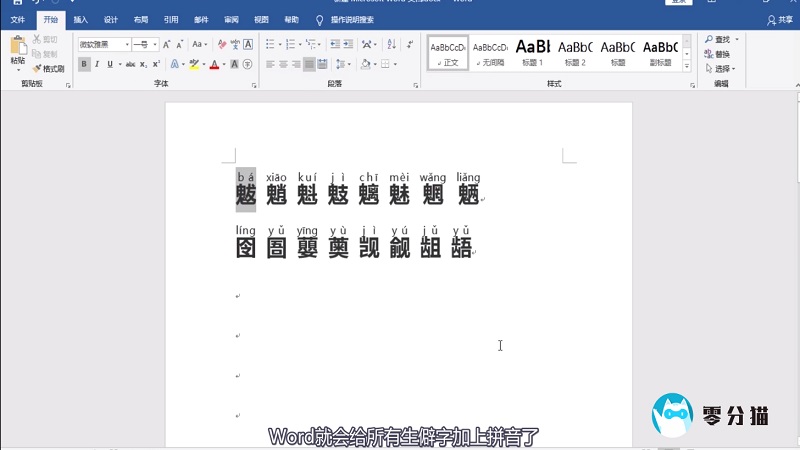This screenshot has height=450, width=800.
Task: Click the bullet list icon
Action: (270, 44)
